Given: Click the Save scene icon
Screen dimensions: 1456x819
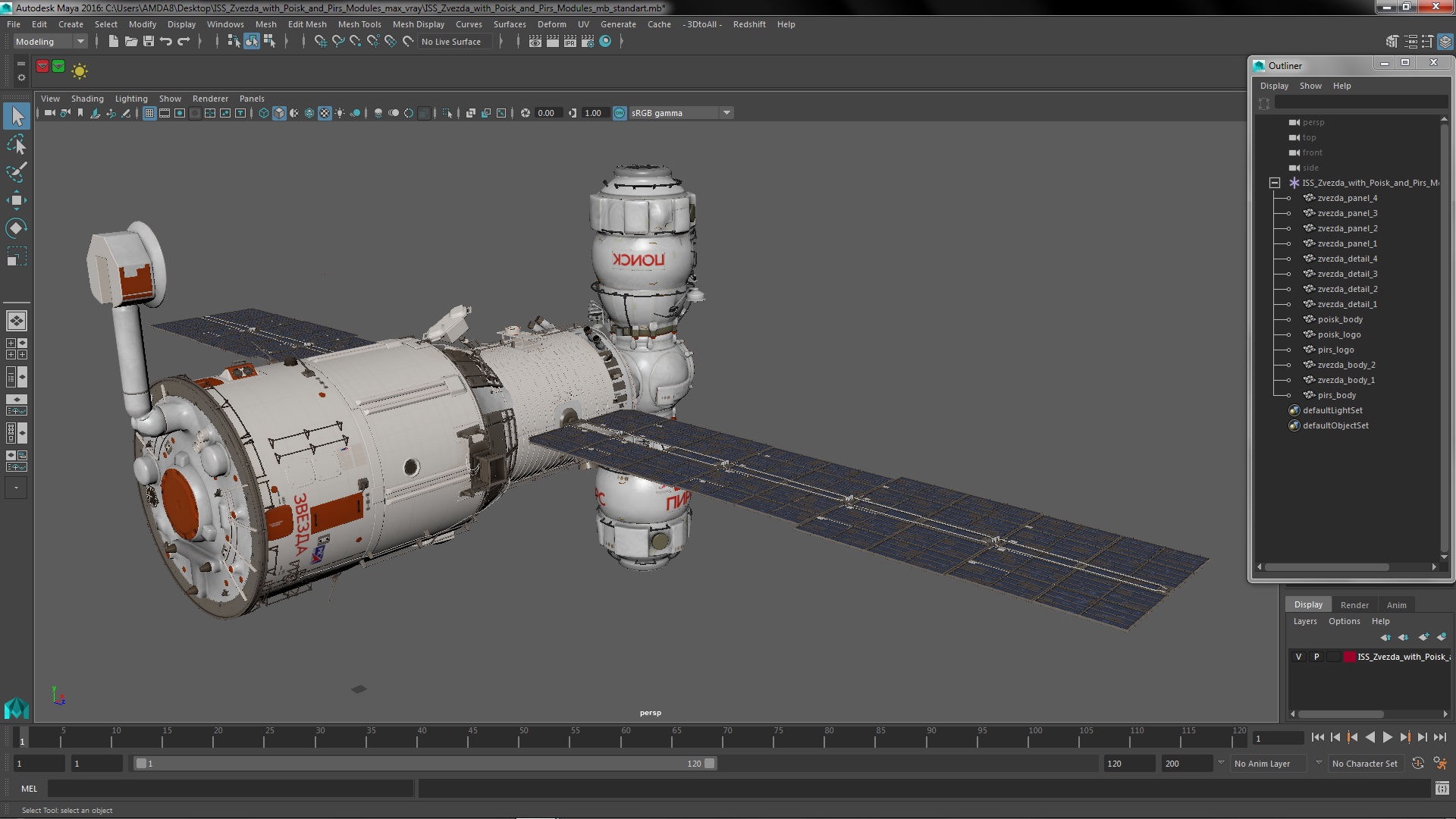Looking at the screenshot, I should (149, 42).
